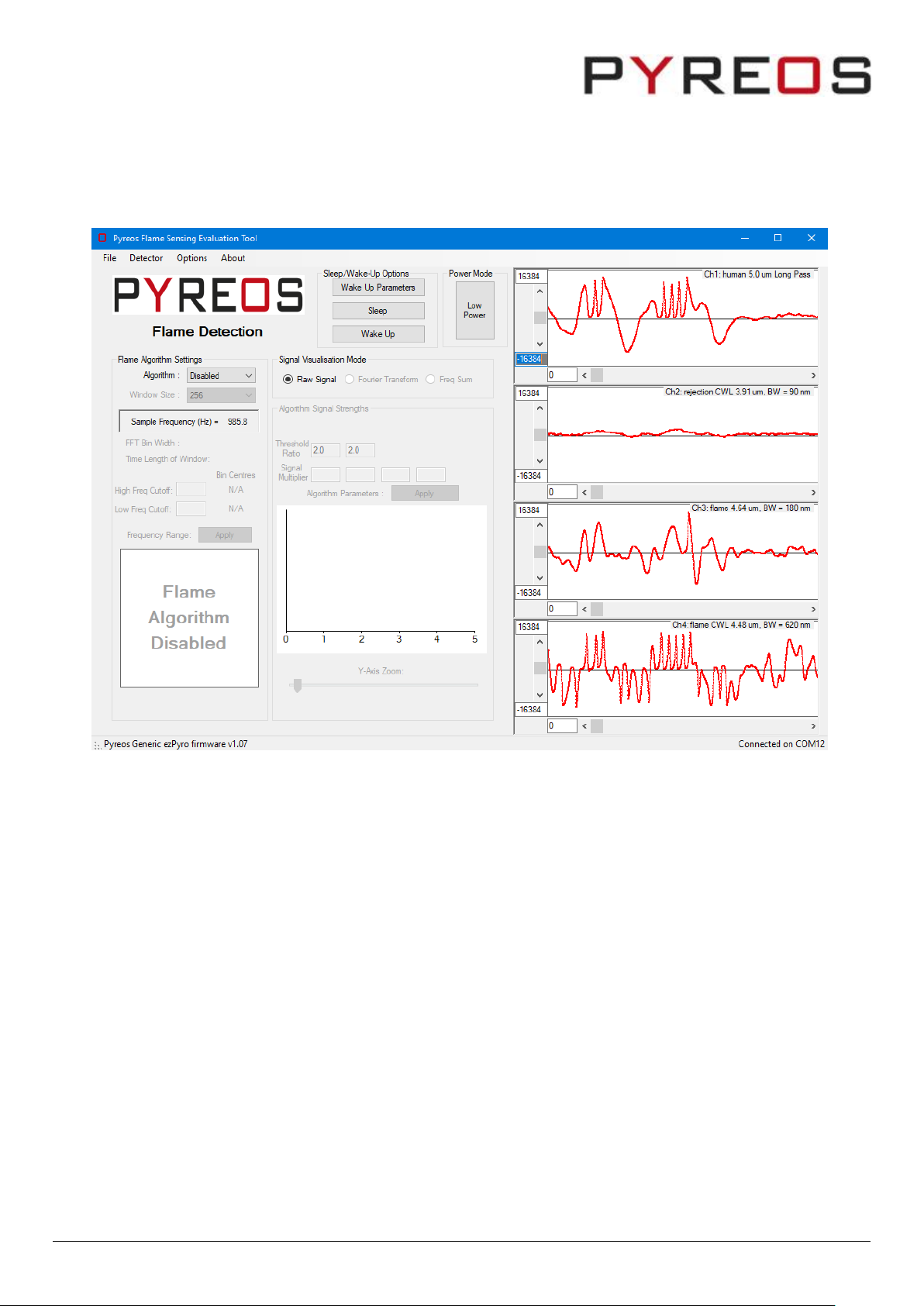Open the Algorithm dropdown showing Disabled

(221, 376)
